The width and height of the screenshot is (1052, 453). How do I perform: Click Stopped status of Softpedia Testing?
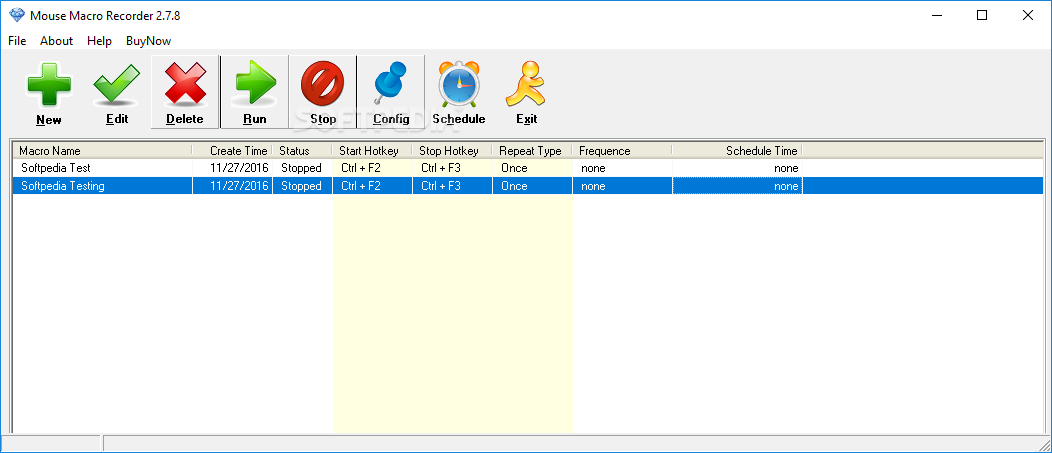[301, 186]
